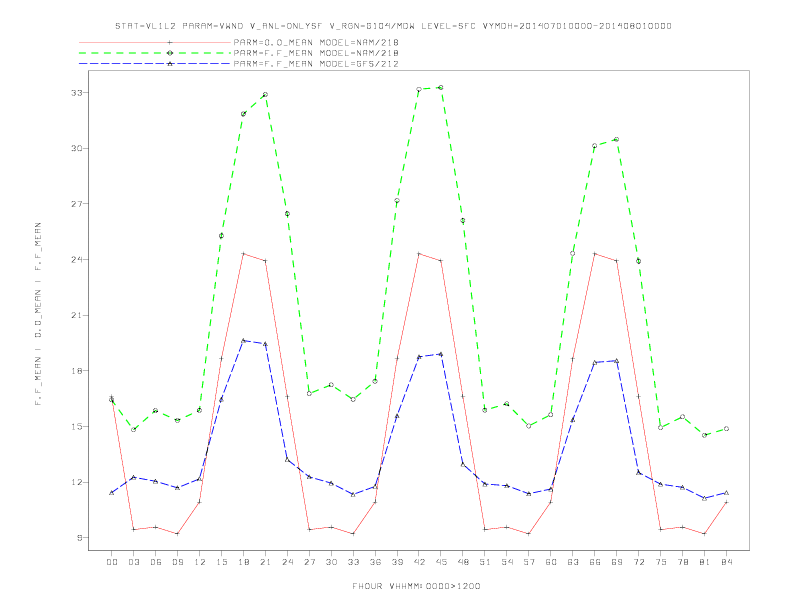
Task: Click y-axis tick label 24
Action: tap(76, 260)
